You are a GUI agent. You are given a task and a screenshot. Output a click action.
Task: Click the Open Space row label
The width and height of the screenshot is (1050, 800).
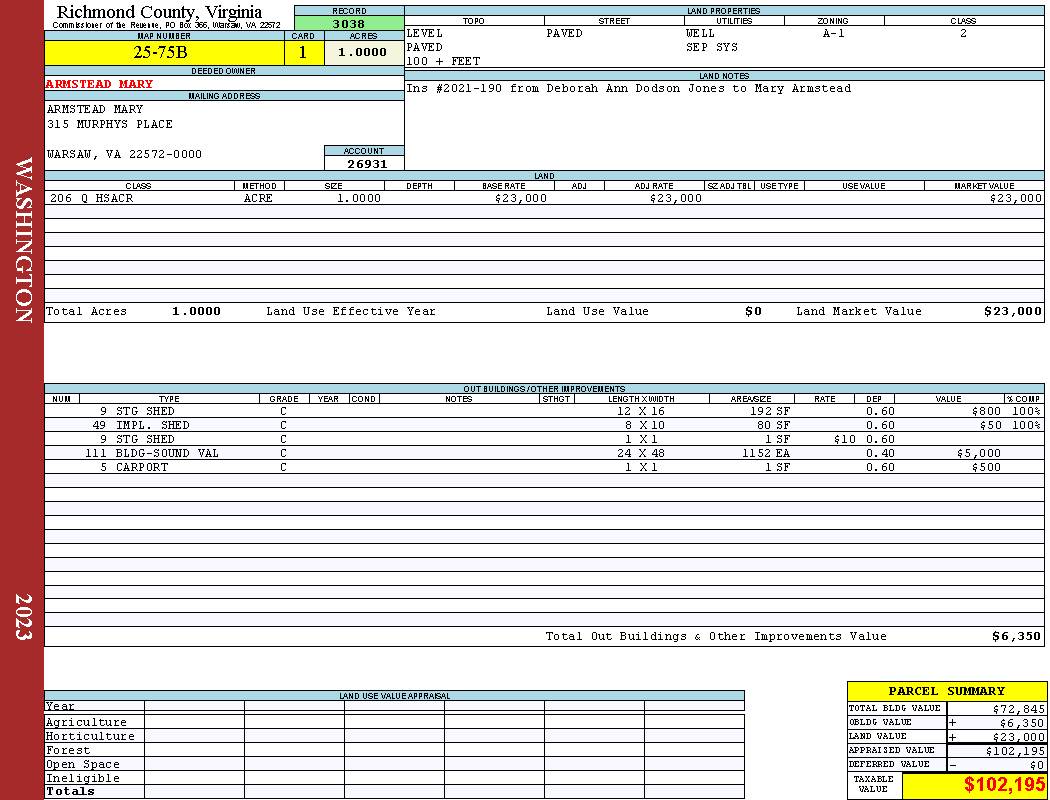point(82,765)
